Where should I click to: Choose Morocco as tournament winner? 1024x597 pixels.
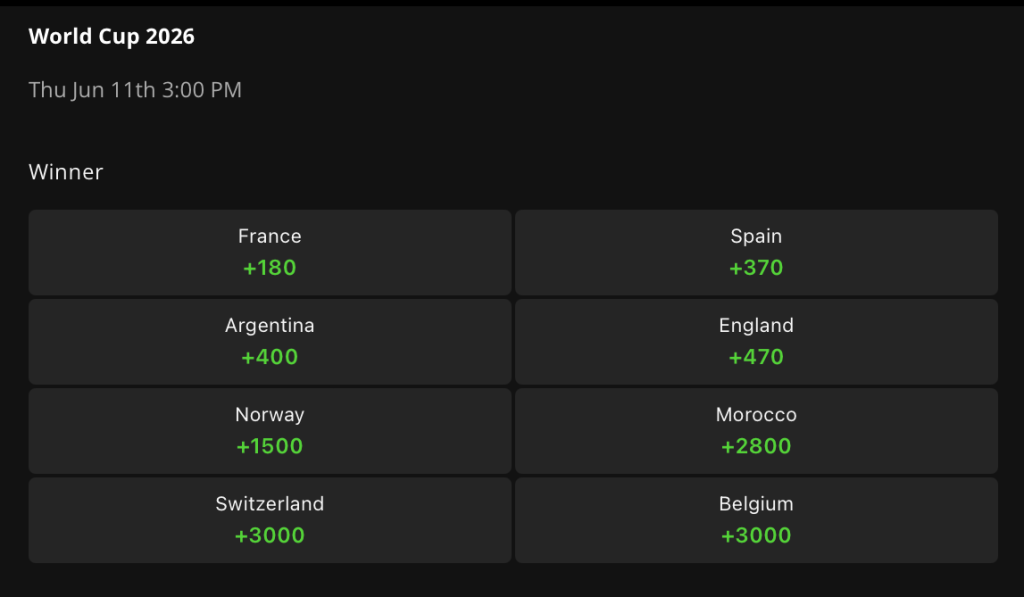[x=756, y=431]
